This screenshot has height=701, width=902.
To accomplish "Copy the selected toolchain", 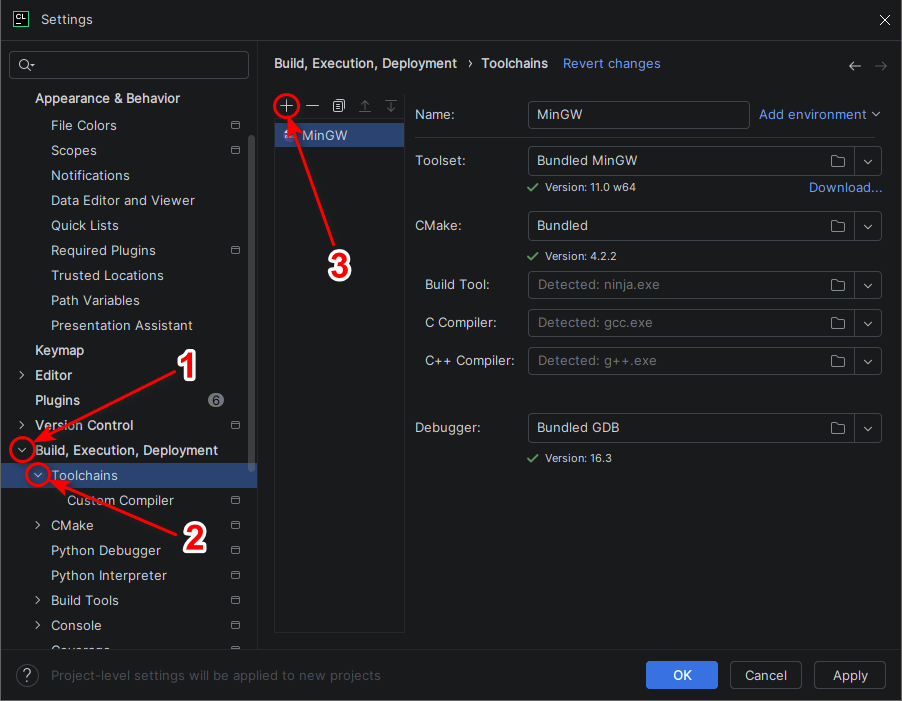I will 339,106.
